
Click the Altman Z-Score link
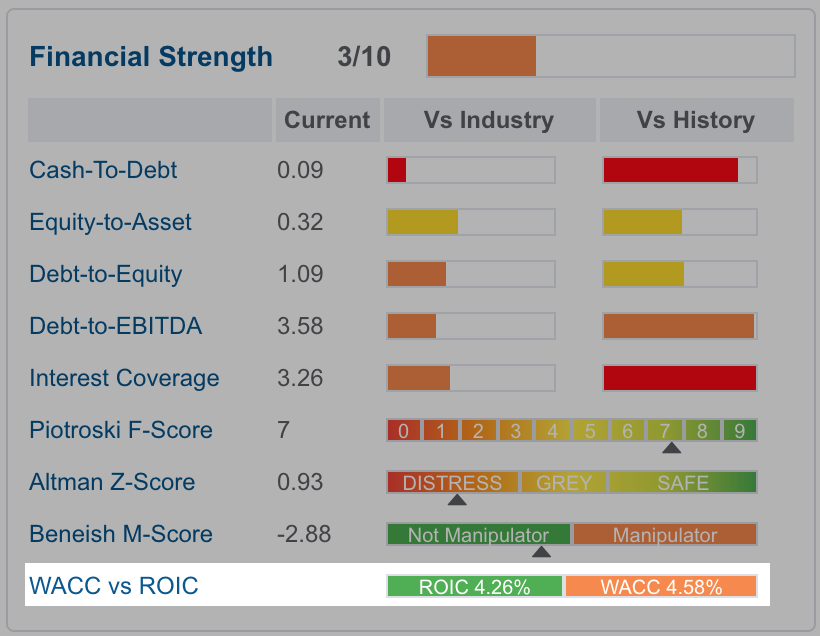click(x=112, y=482)
